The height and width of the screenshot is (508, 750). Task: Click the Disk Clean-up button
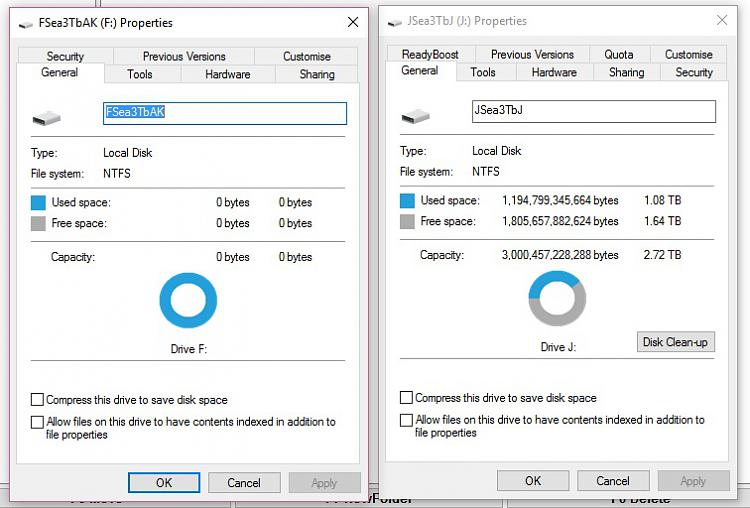coord(675,342)
